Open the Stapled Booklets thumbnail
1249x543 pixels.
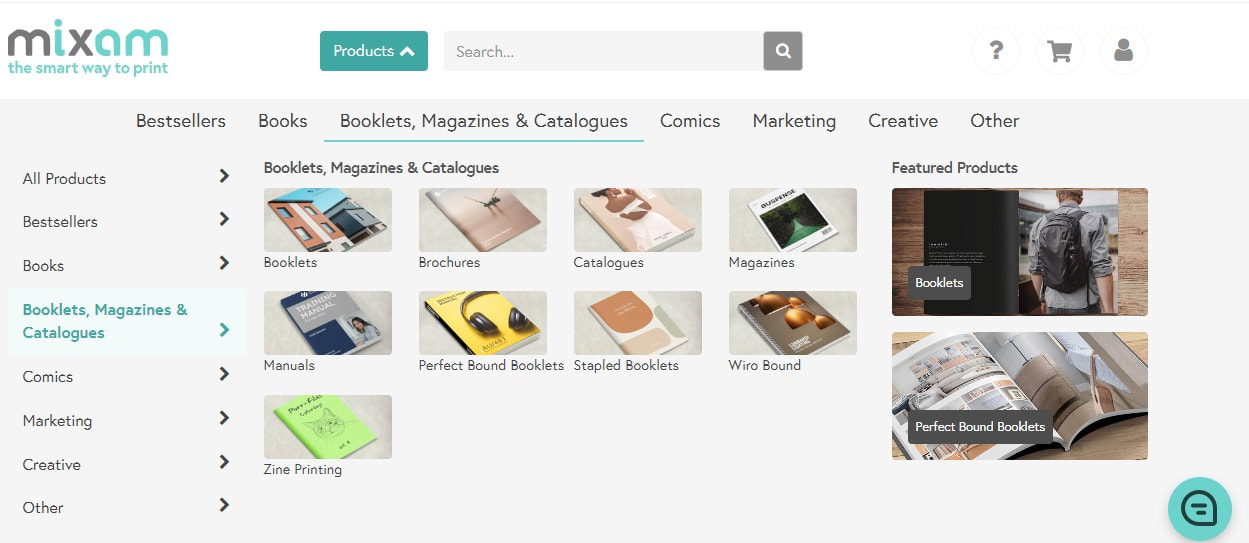click(x=638, y=323)
